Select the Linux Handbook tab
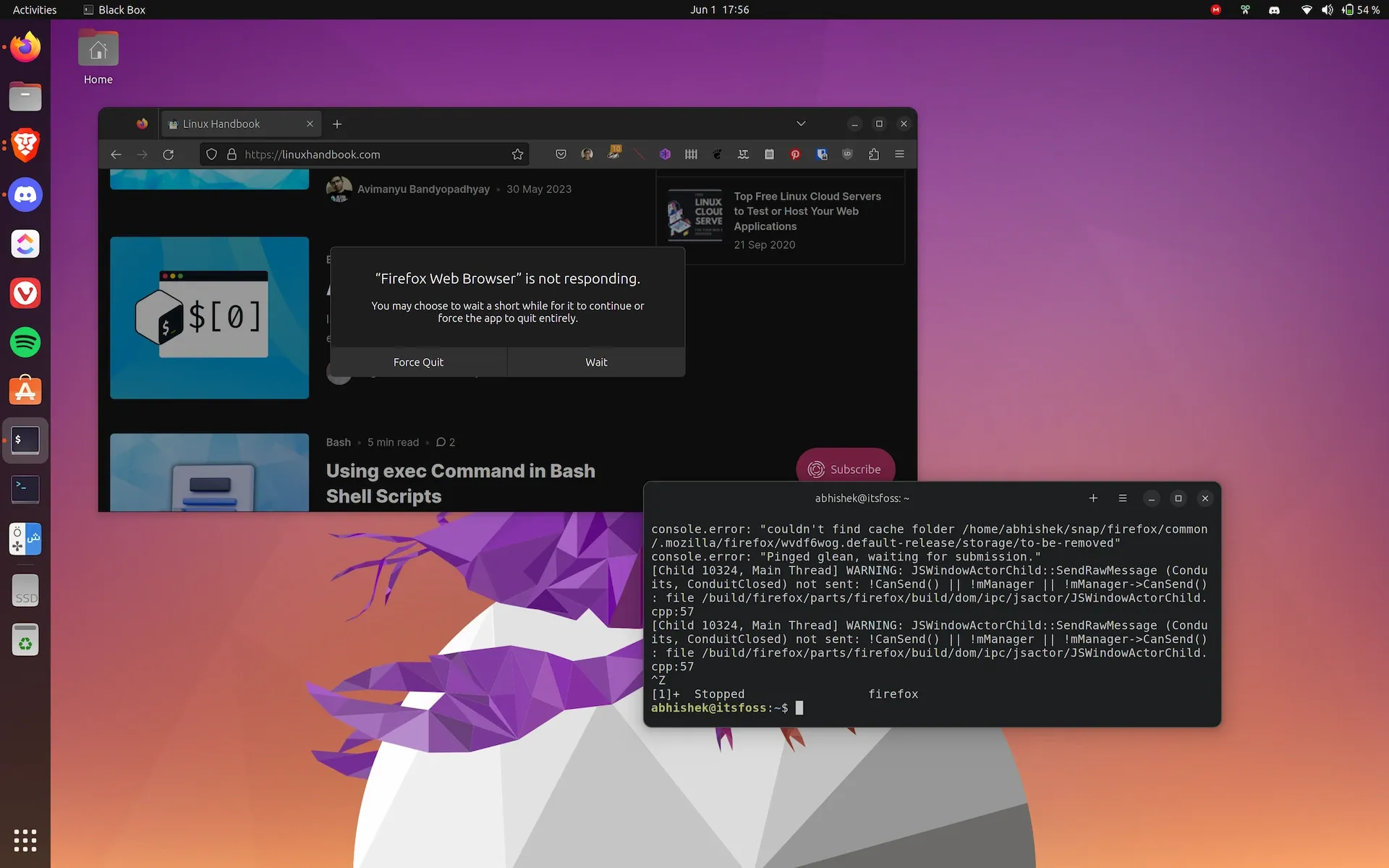The height and width of the screenshot is (868, 1389). pos(240,124)
